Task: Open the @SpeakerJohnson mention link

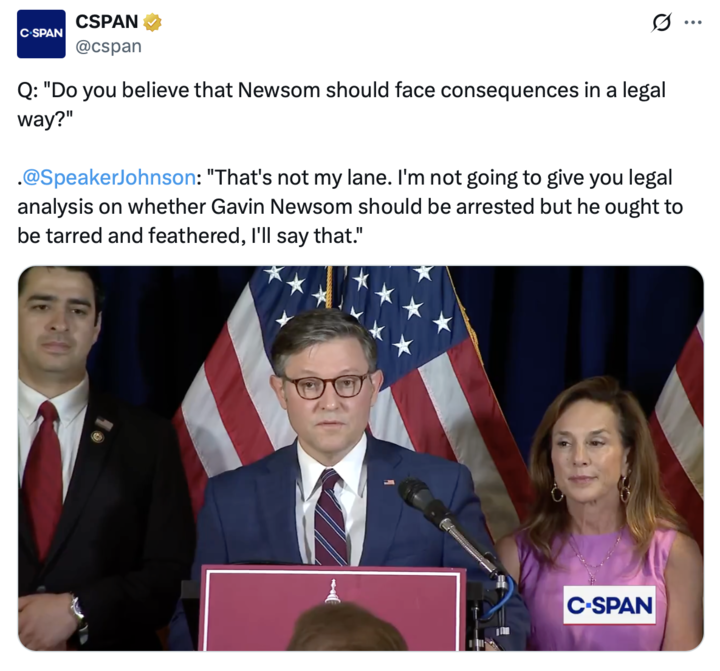Action: pos(109,177)
